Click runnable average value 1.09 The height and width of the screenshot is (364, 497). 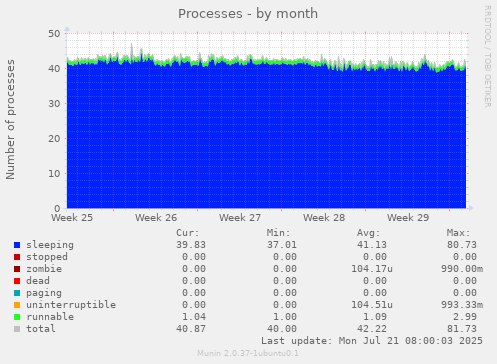point(375,317)
